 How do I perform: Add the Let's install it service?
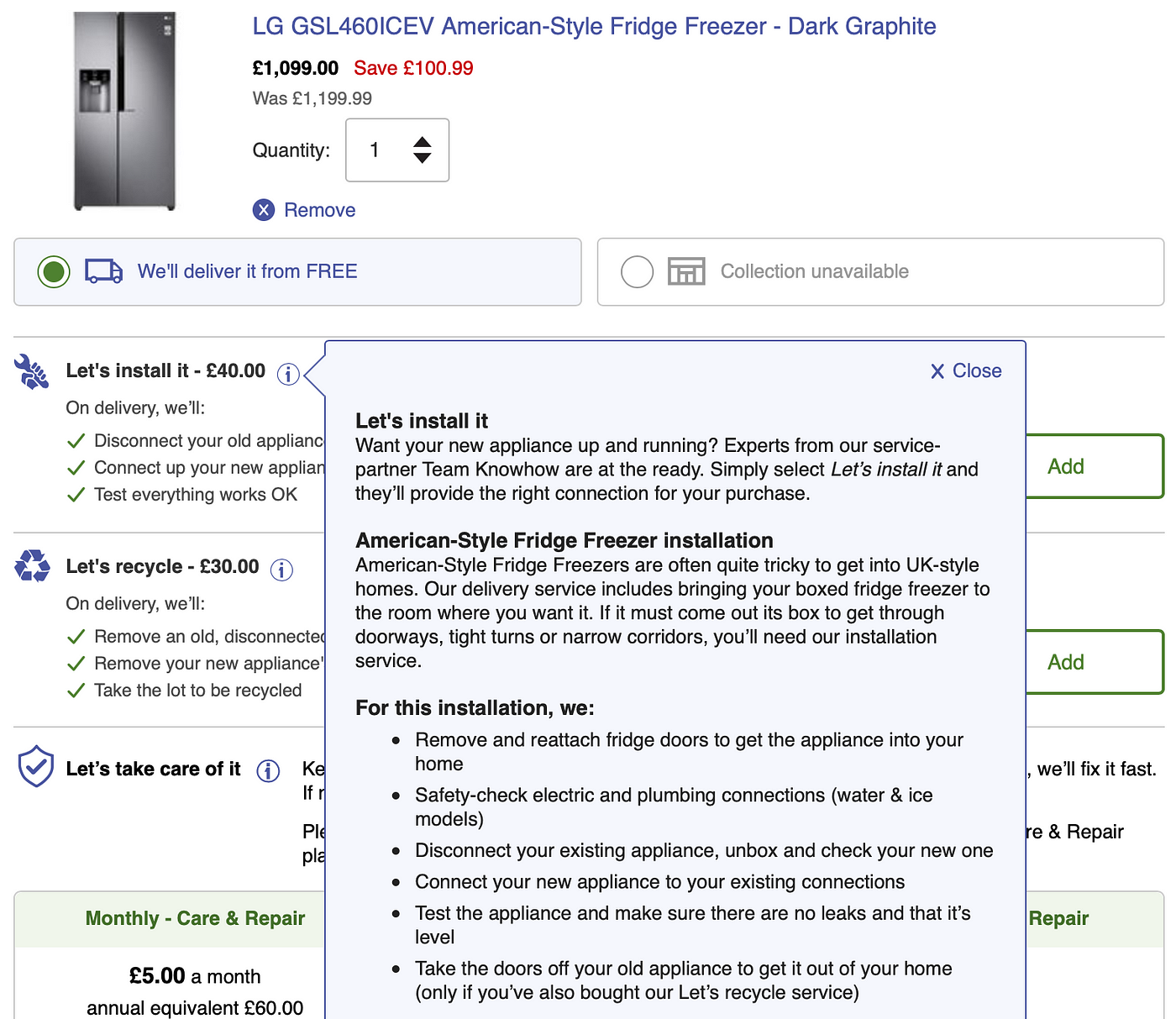(1094, 466)
